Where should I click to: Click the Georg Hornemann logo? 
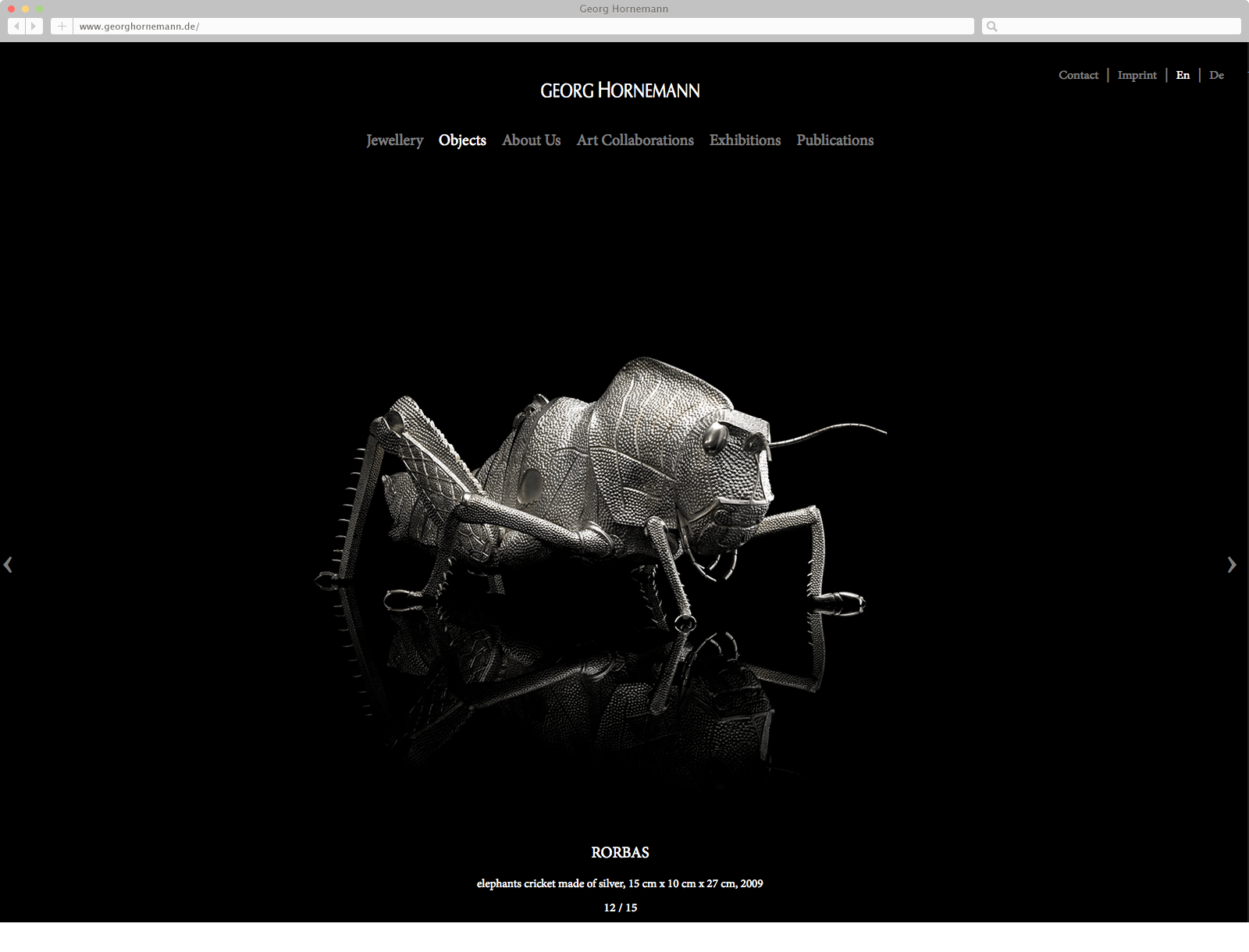[621, 91]
